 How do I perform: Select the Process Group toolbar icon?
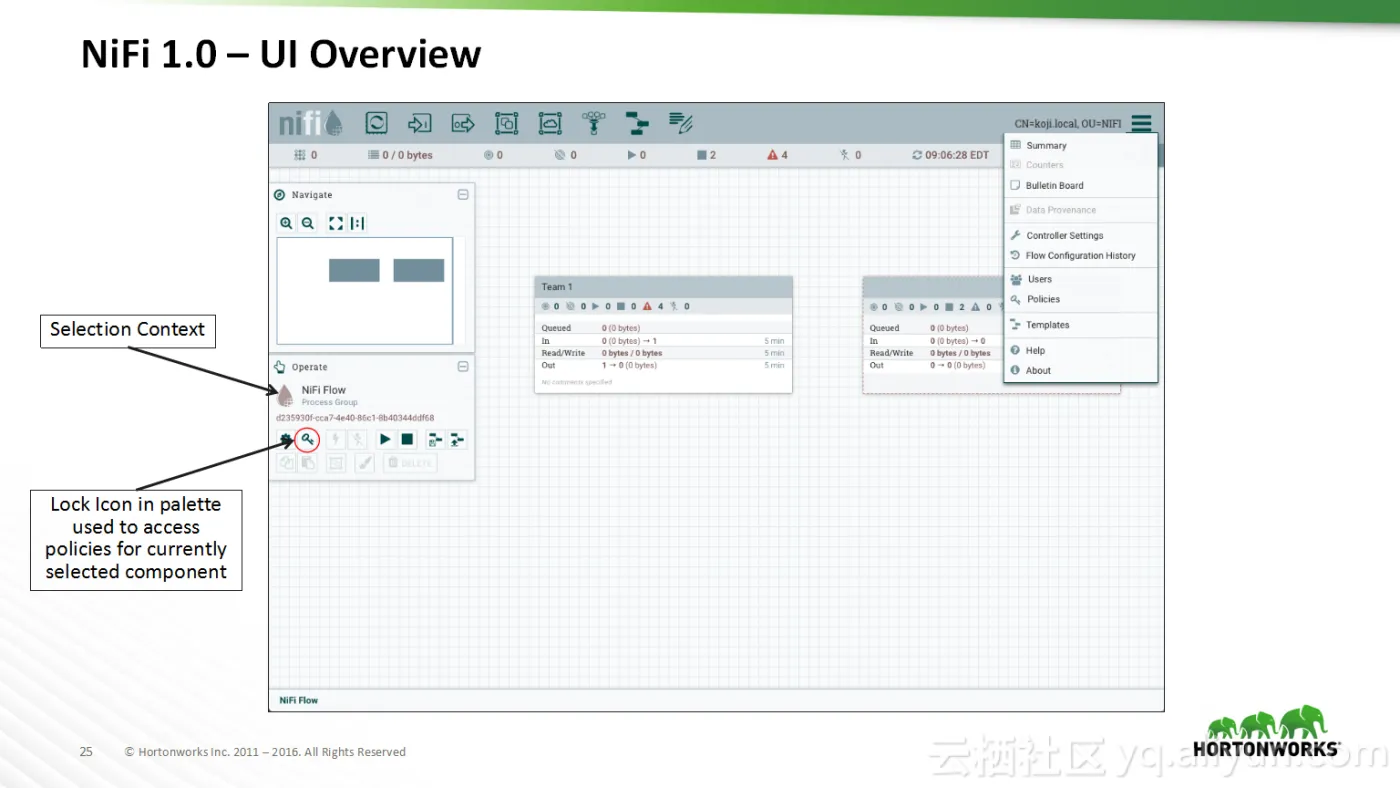[x=507, y=123]
